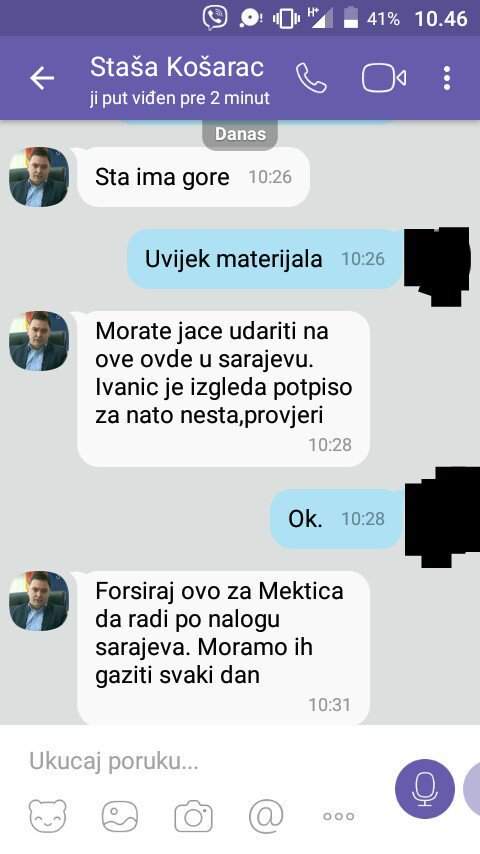Tap the avatar next to 'Morate jace udariti' message
The width and height of the screenshot is (480, 854).
pyautogui.click(x=39, y=341)
